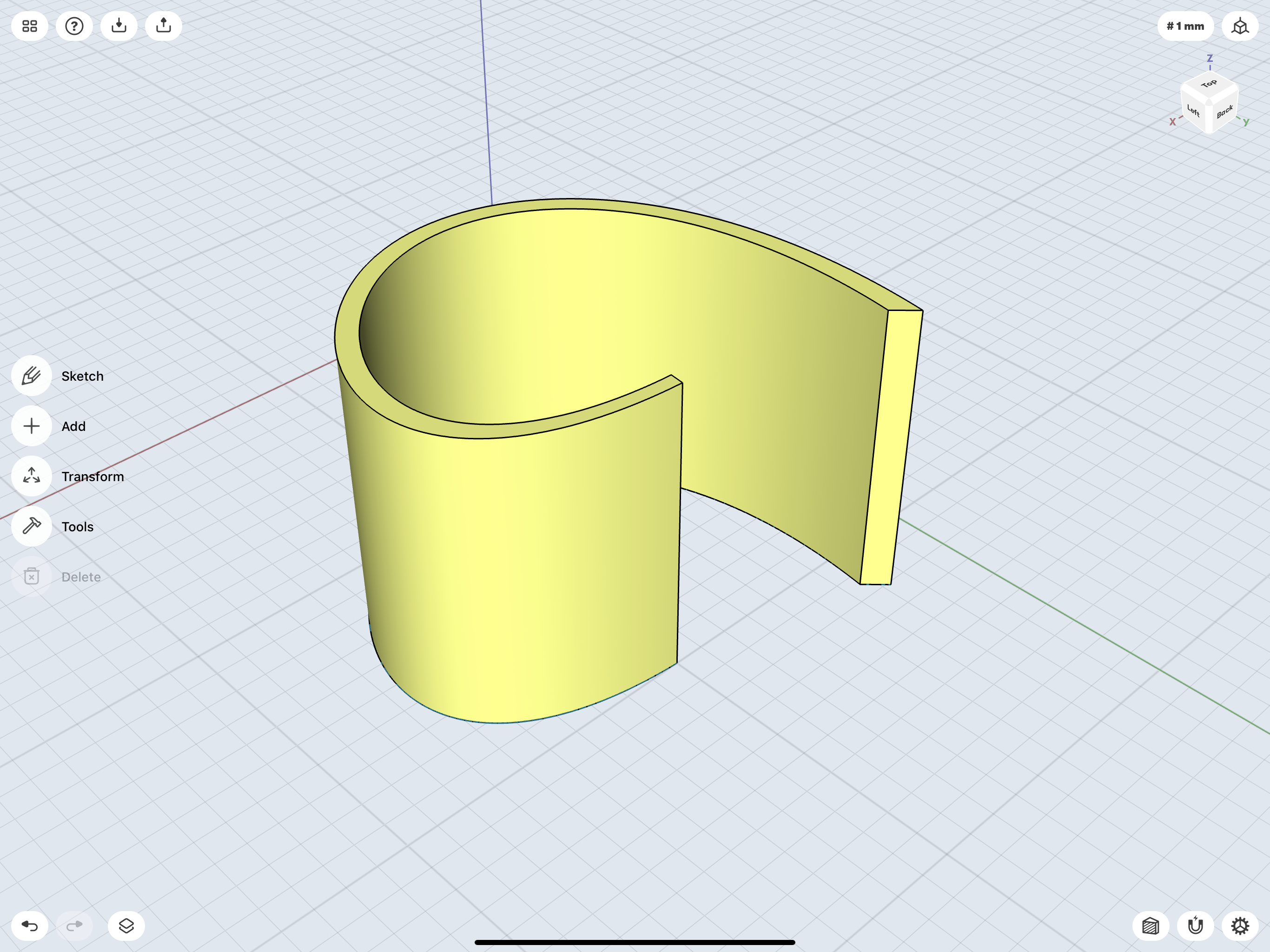The width and height of the screenshot is (1270, 952).
Task: Open the items layers panel
Action: [x=126, y=926]
